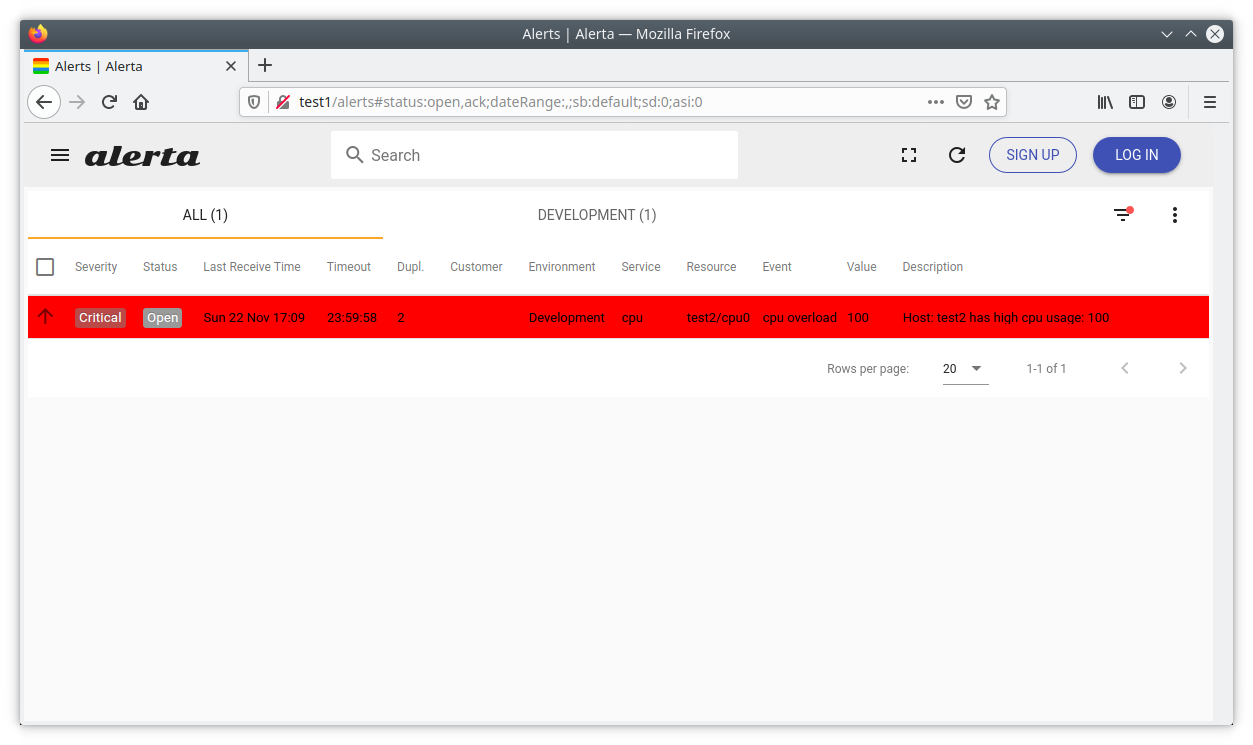Screen dimensions: 1253x745
Task: Switch to the DEVELOPMENT tab
Action: [597, 215]
